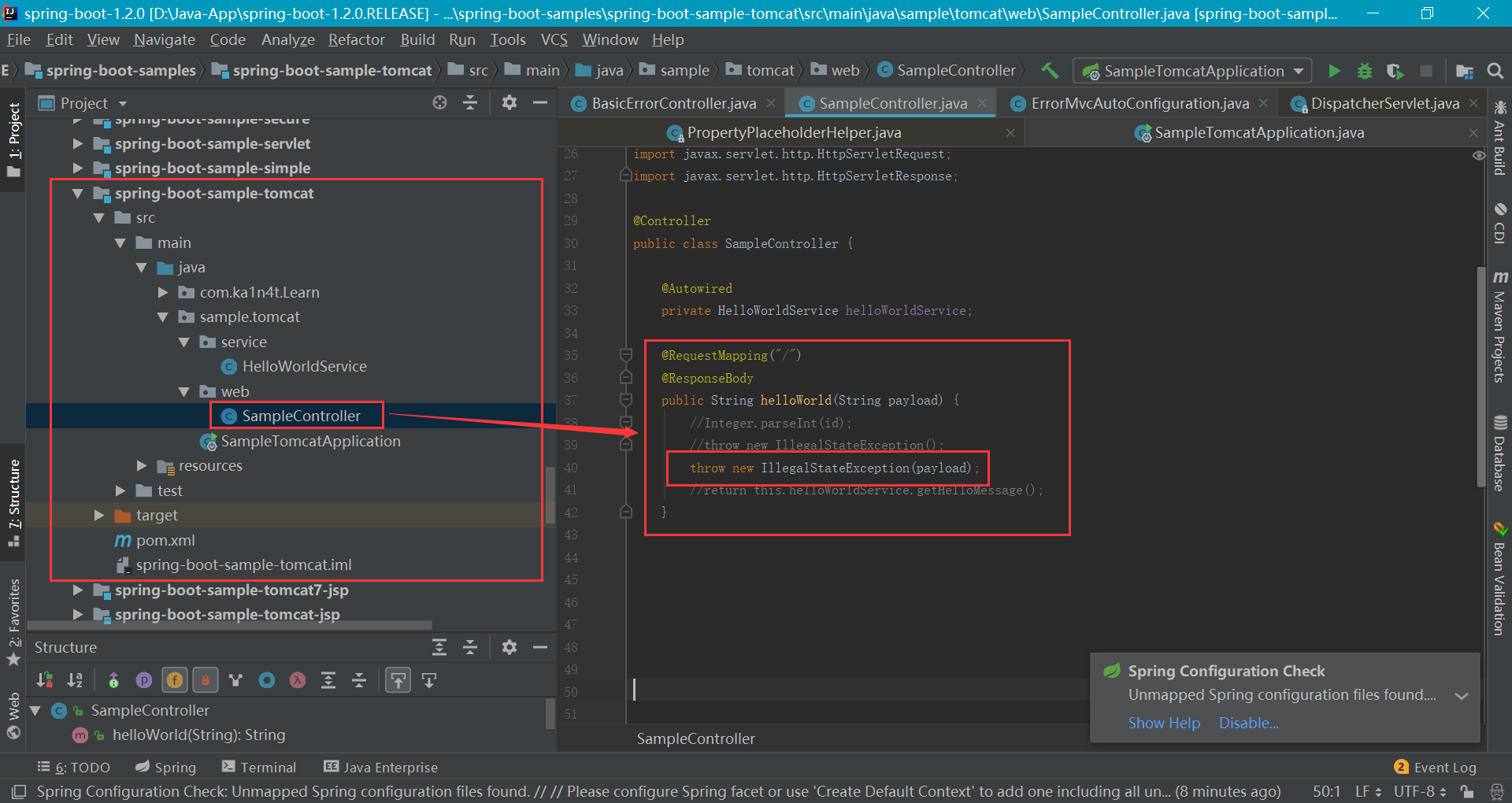1512x803 pixels.
Task: Toggle show fields in Structure toolbar
Action: tap(174, 680)
